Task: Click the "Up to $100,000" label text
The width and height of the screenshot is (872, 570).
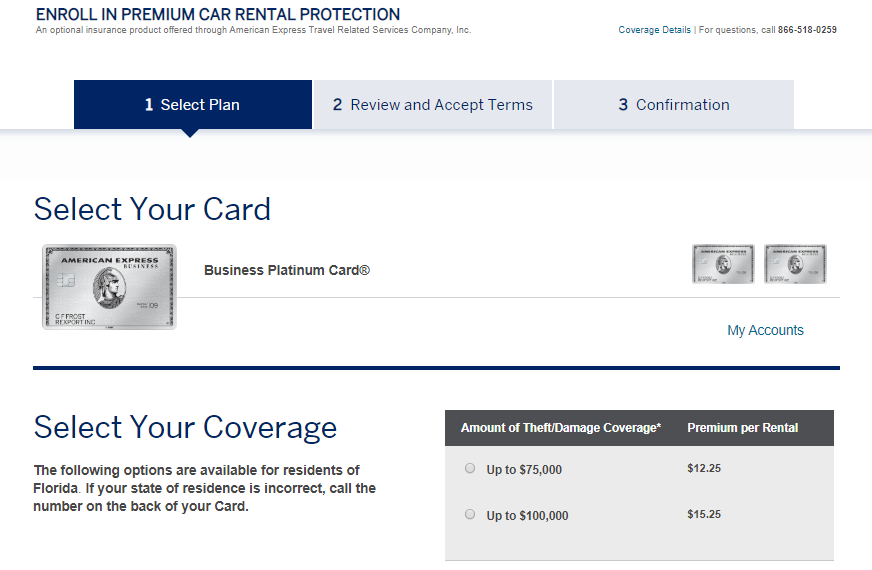Action: tap(527, 516)
